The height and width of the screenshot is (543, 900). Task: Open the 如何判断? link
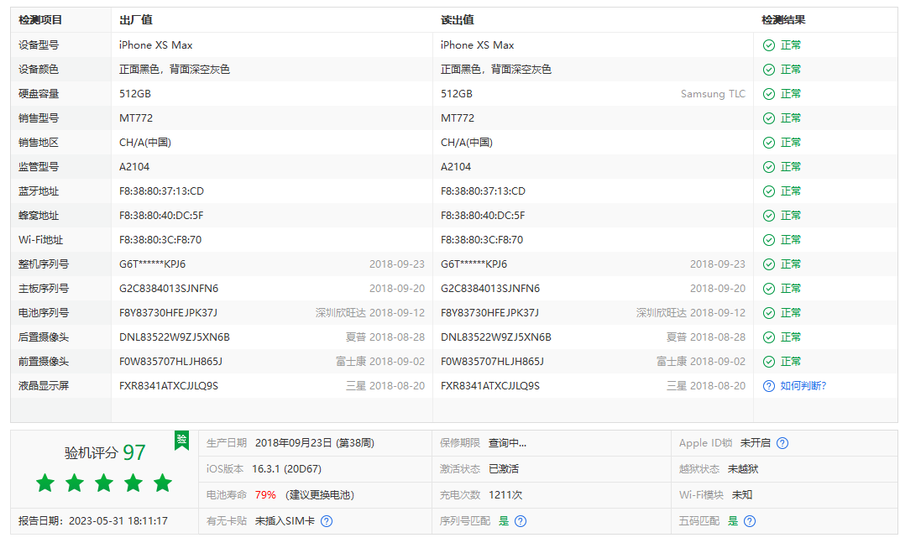click(803, 386)
